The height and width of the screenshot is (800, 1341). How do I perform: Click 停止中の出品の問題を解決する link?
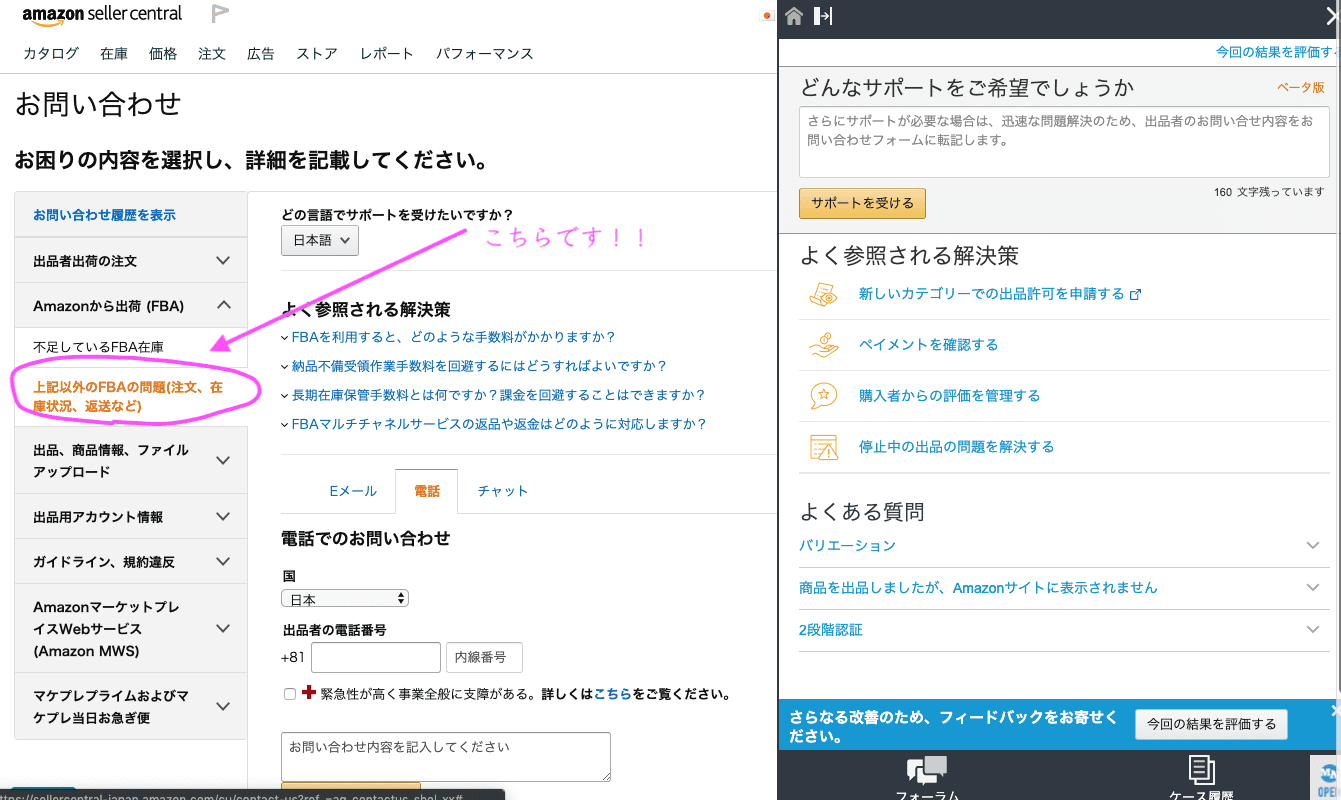(956, 447)
